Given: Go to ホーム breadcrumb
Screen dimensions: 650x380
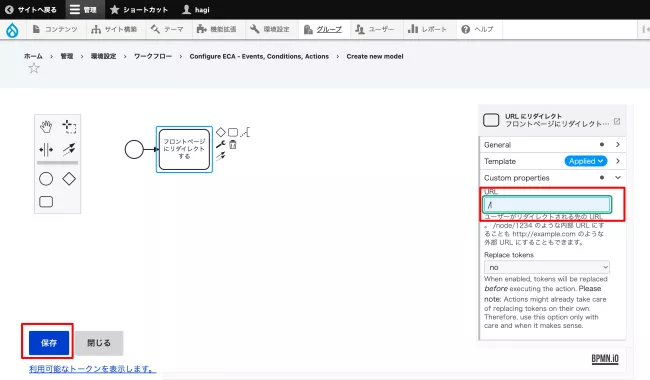Looking at the screenshot, I should (x=33, y=56).
